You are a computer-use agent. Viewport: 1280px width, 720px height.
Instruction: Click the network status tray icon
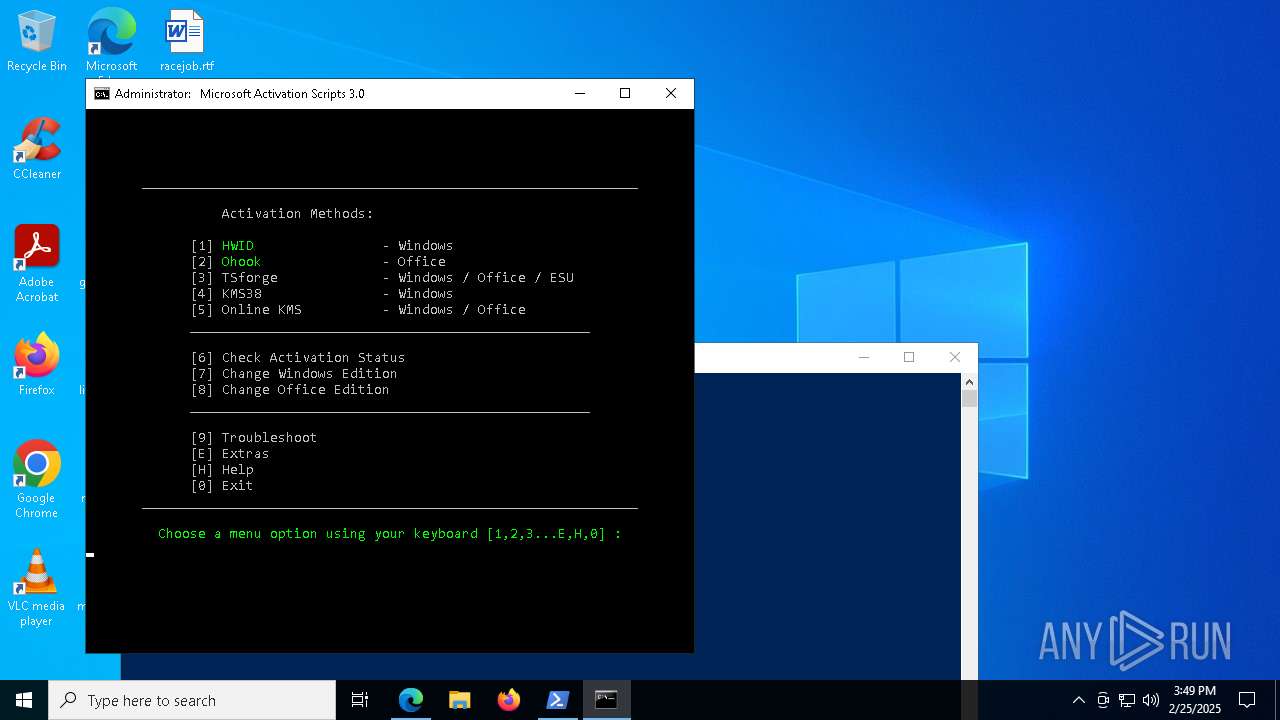tap(1127, 700)
